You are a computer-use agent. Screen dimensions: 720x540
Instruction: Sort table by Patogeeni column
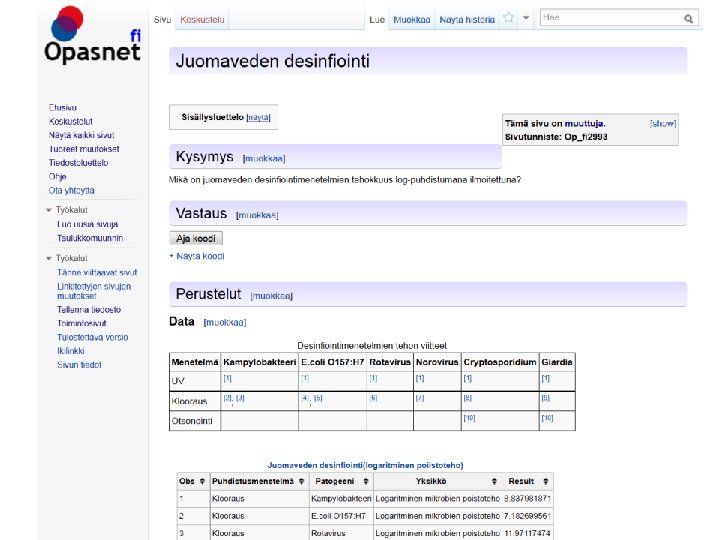tap(366, 481)
